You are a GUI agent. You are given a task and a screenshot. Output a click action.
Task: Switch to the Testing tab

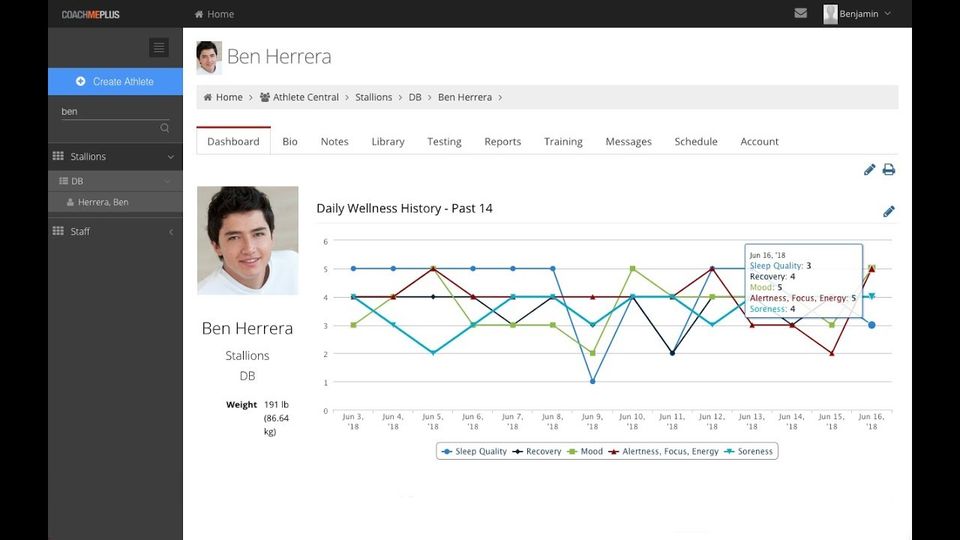pos(444,142)
